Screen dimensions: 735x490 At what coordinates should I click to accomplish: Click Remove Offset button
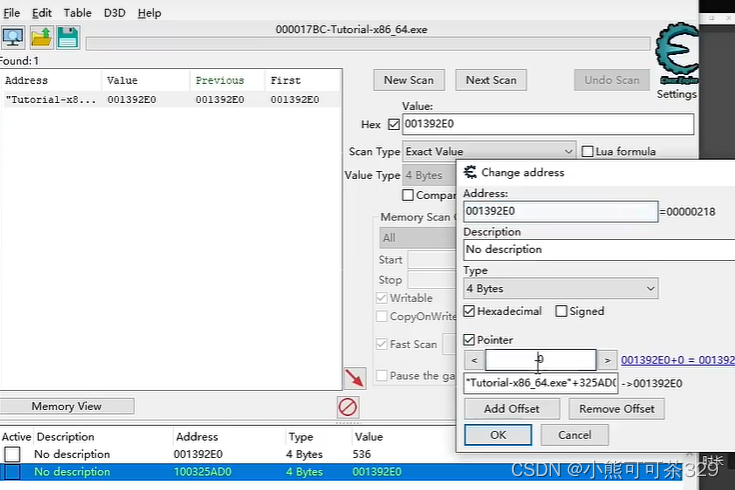[x=616, y=409]
